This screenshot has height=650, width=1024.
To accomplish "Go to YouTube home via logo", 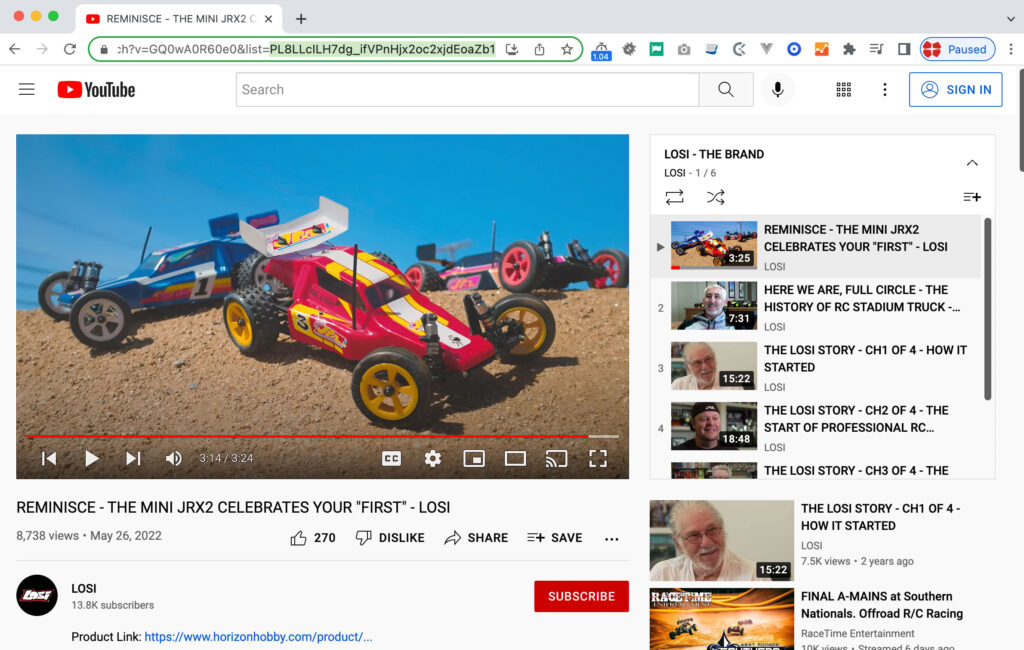I will pyautogui.click(x=96, y=89).
